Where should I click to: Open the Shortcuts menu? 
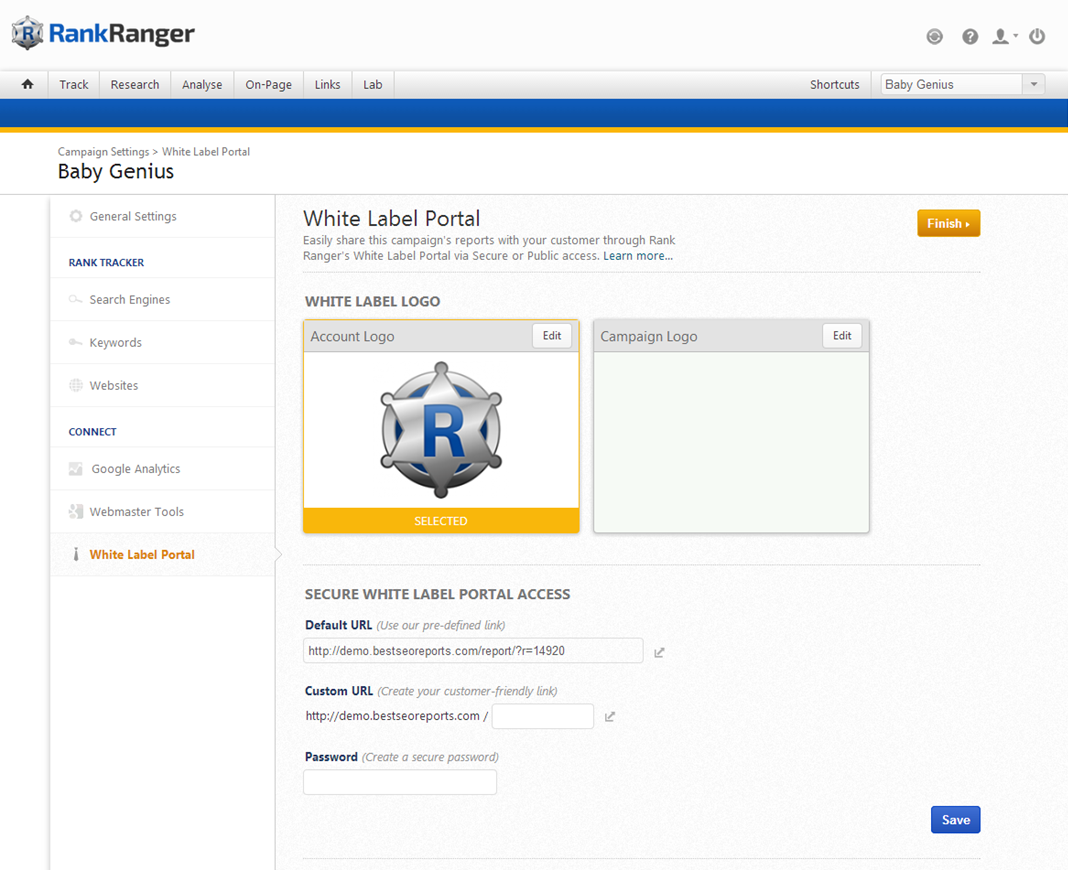tap(834, 84)
